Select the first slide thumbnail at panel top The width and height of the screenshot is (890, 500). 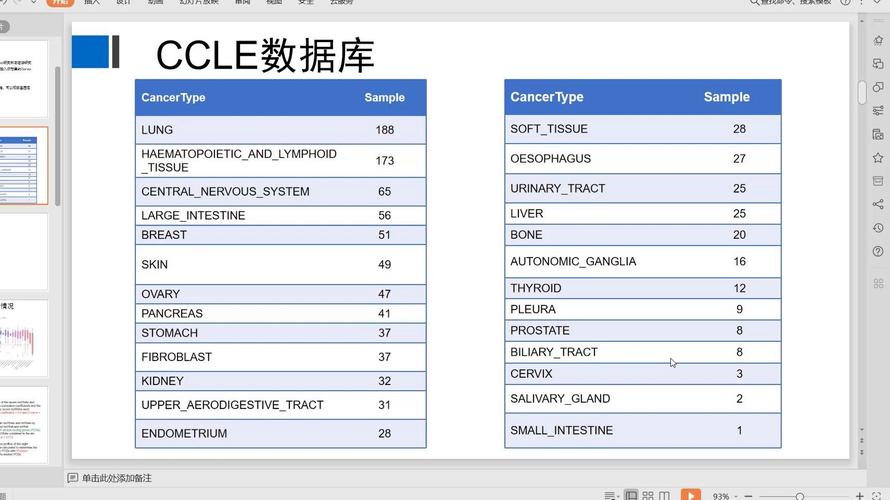(x=23, y=78)
